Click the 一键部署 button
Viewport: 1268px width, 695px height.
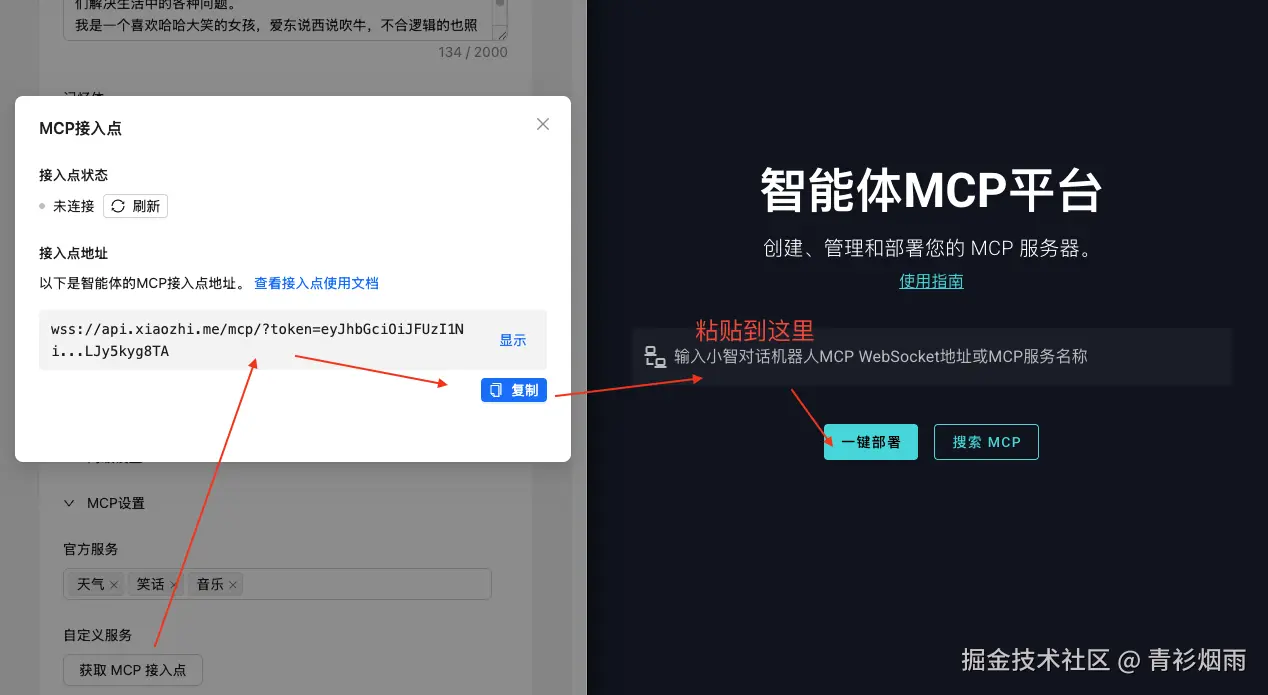pos(870,442)
